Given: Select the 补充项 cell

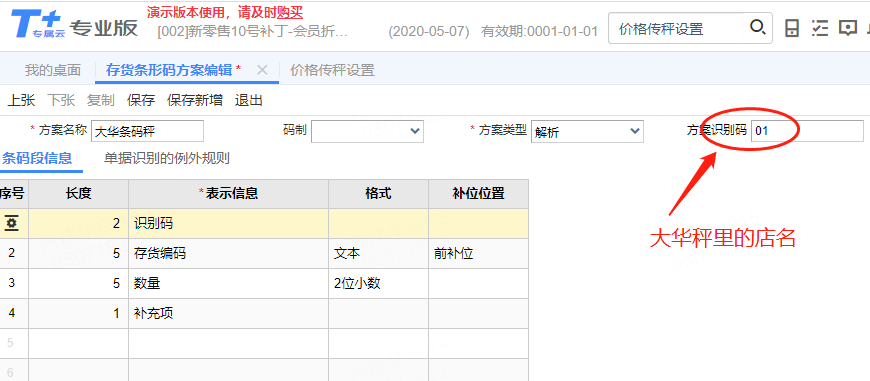Looking at the screenshot, I should point(229,313).
